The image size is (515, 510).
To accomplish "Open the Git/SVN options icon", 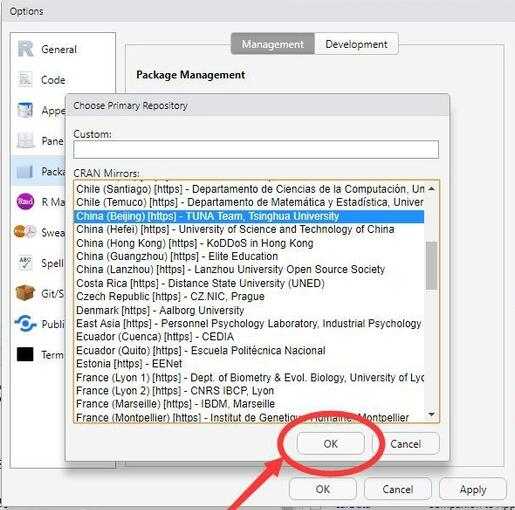I will coord(26,293).
